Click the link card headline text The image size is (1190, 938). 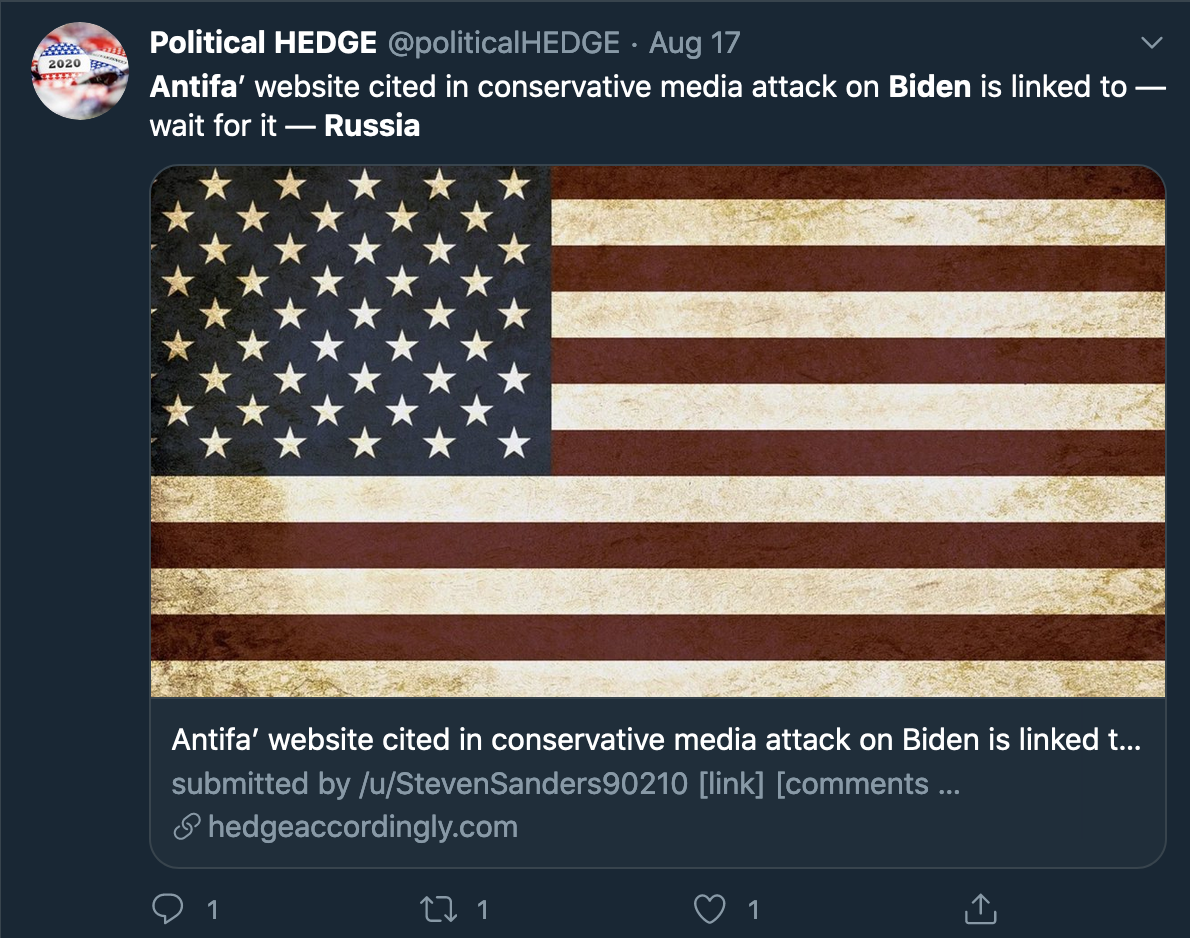point(656,739)
